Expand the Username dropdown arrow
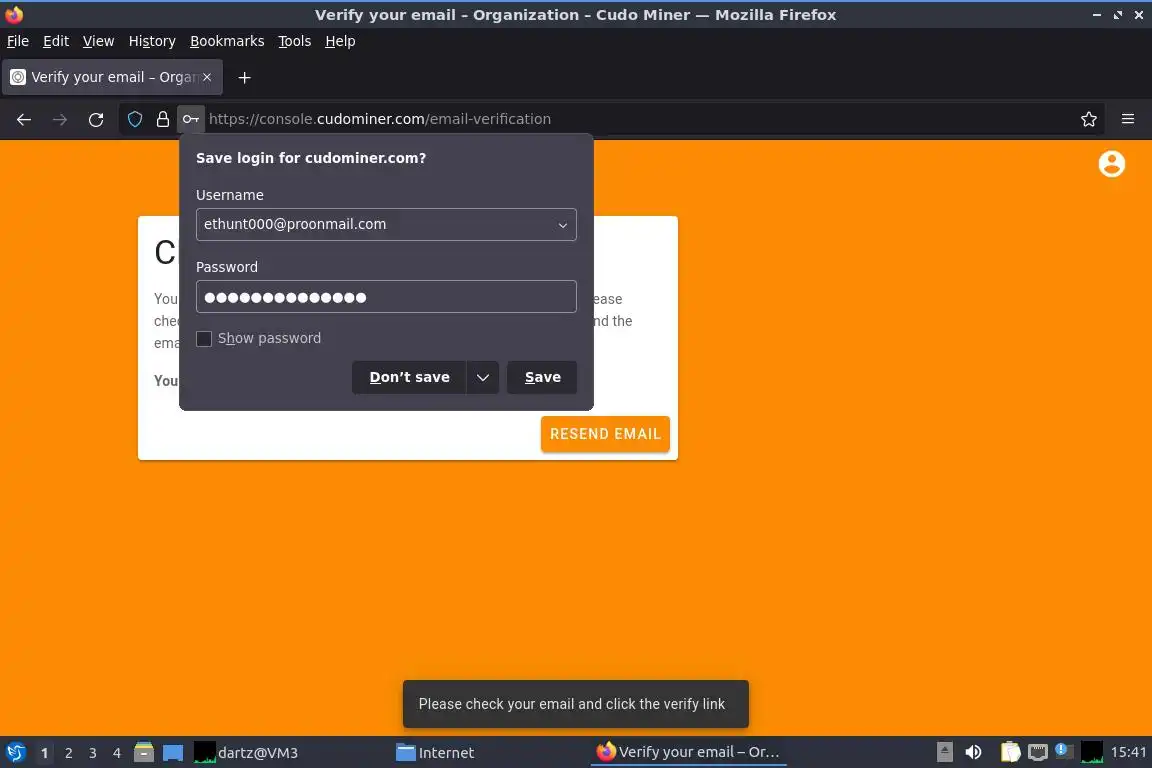 coord(563,225)
